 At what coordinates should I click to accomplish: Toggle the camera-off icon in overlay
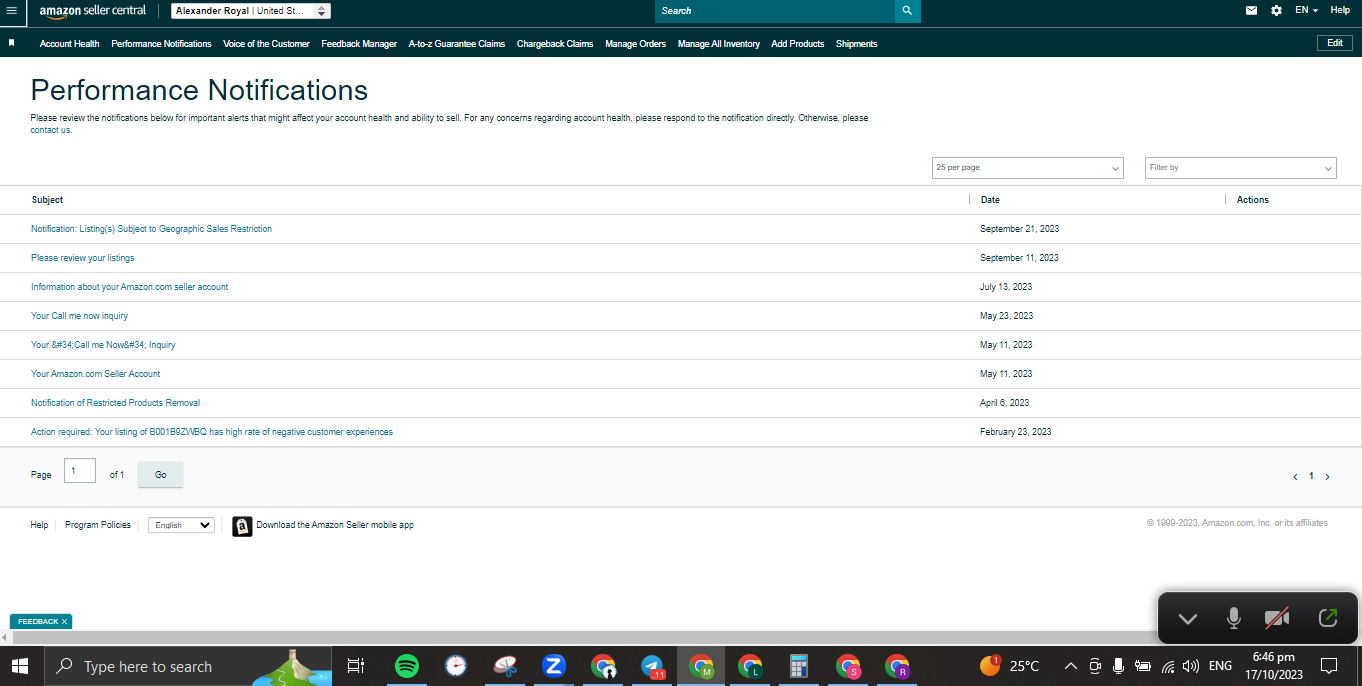point(1277,618)
